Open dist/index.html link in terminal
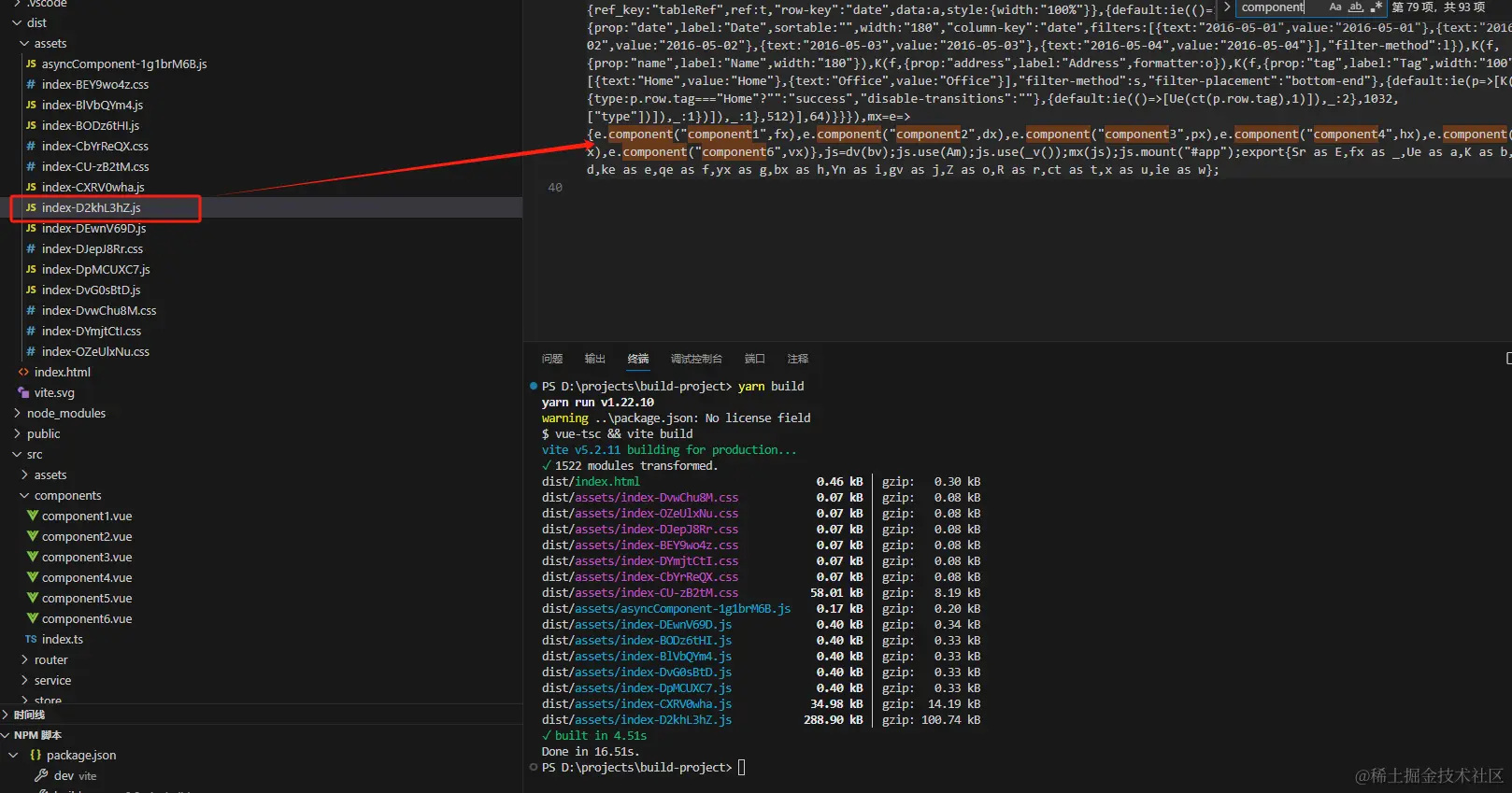Viewport: 1512px width, 793px height. pos(591,482)
